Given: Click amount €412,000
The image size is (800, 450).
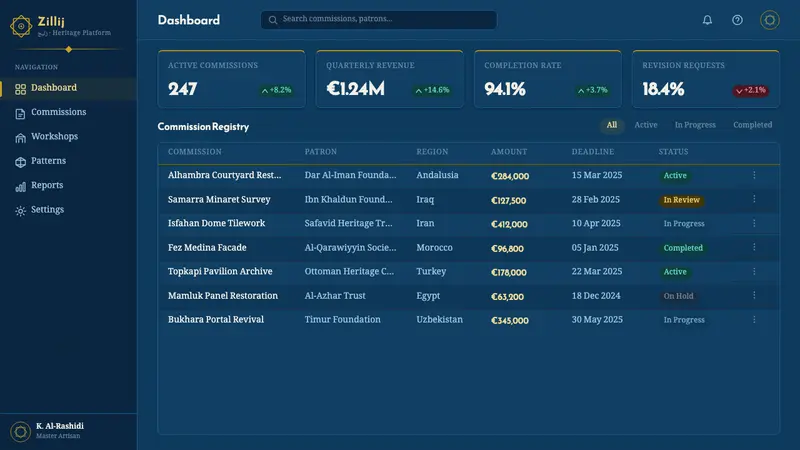Looking at the screenshot, I should tap(509, 224).
